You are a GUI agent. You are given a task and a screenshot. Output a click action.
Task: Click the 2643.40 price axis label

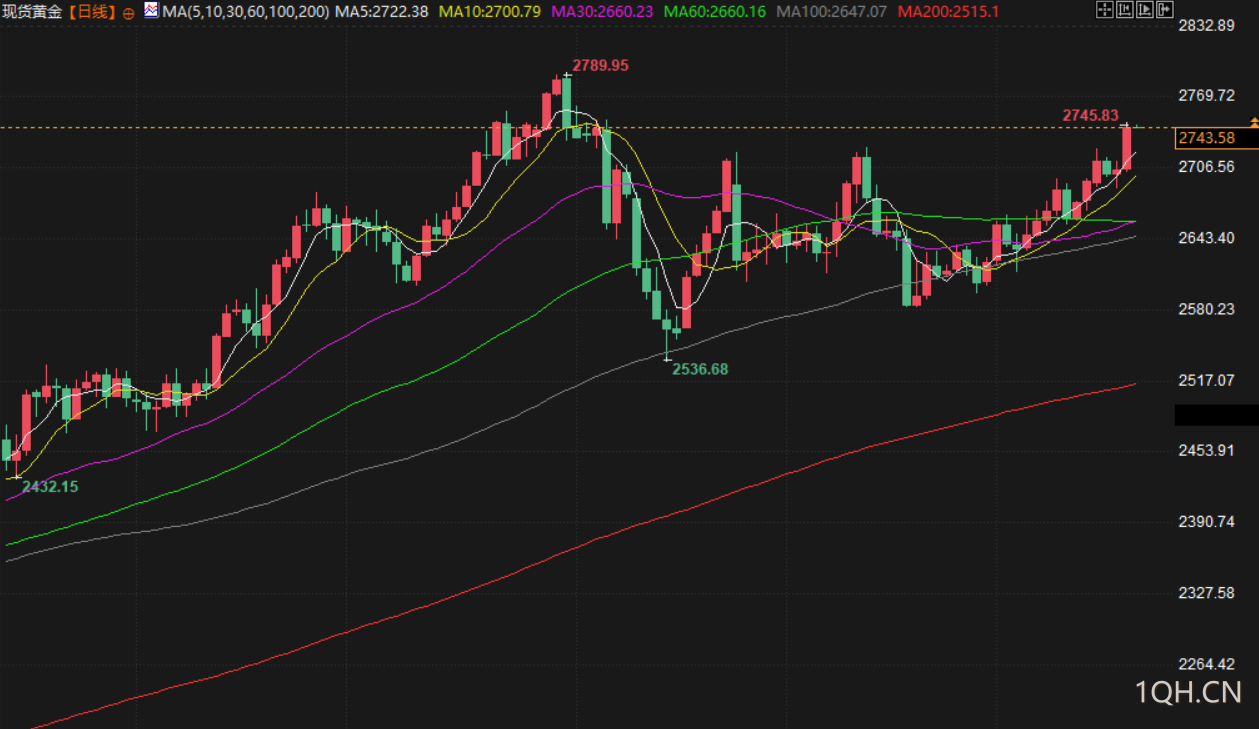(1207, 238)
